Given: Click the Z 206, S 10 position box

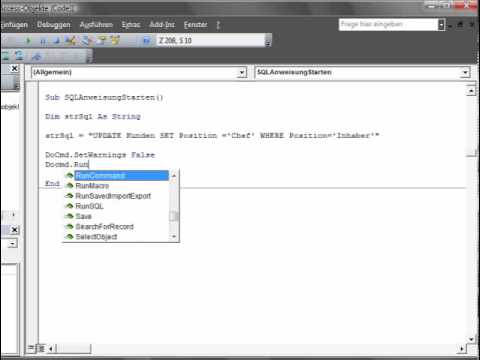Looking at the screenshot, I should click(x=211, y=41).
